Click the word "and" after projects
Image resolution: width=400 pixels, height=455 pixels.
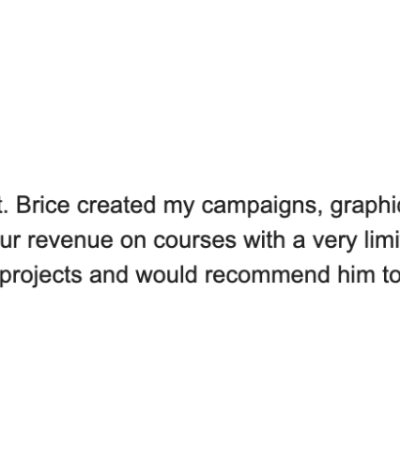click(109, 274)
